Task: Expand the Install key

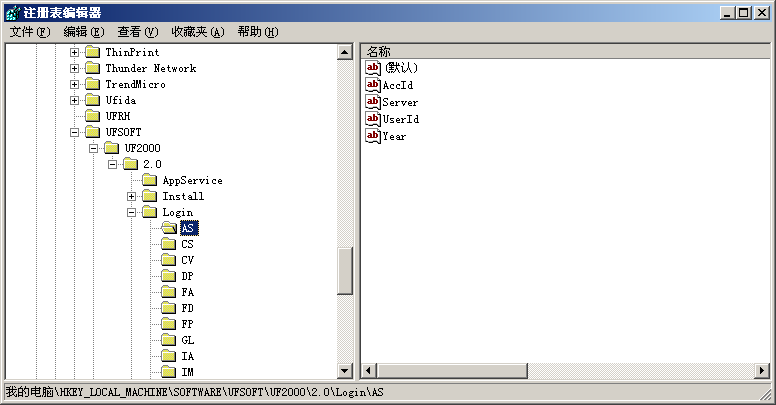Action: [131, 197]
